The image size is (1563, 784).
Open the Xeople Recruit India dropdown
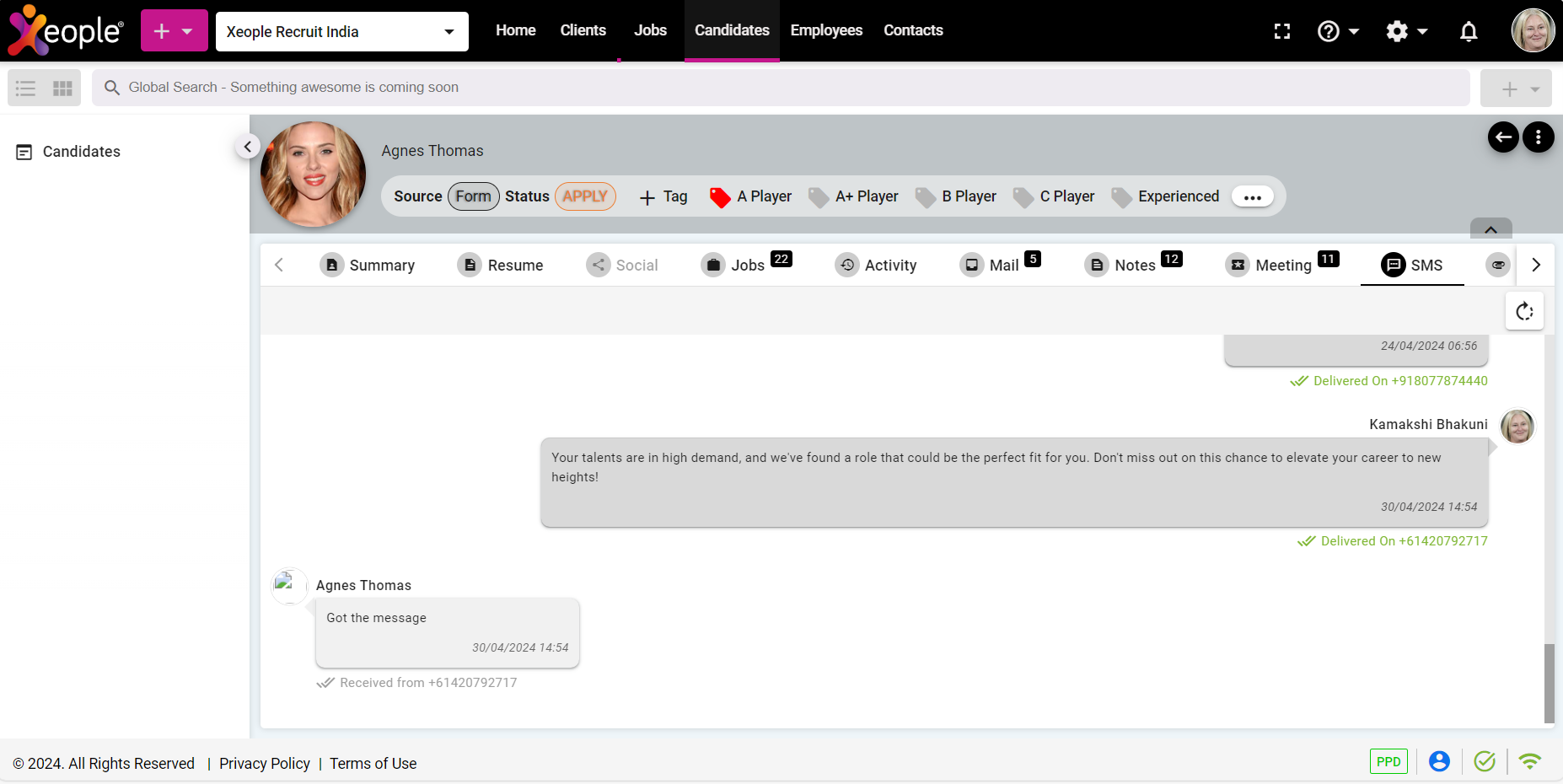pos(341,32)
